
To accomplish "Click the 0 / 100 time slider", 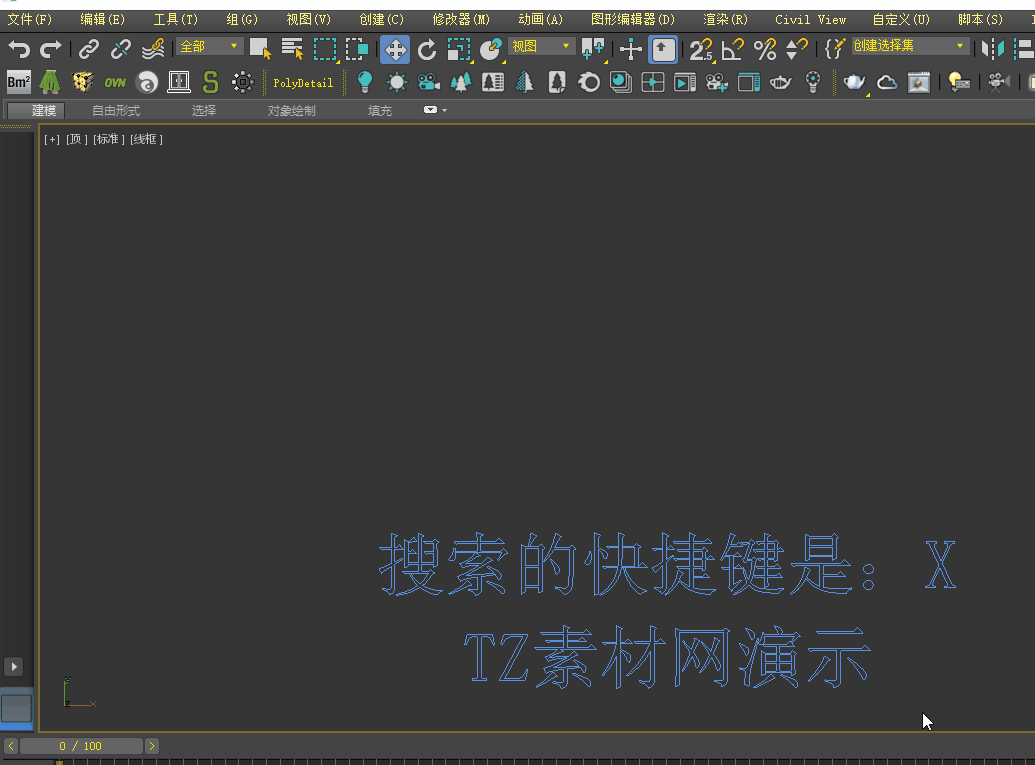I will (x=81, y=746).
